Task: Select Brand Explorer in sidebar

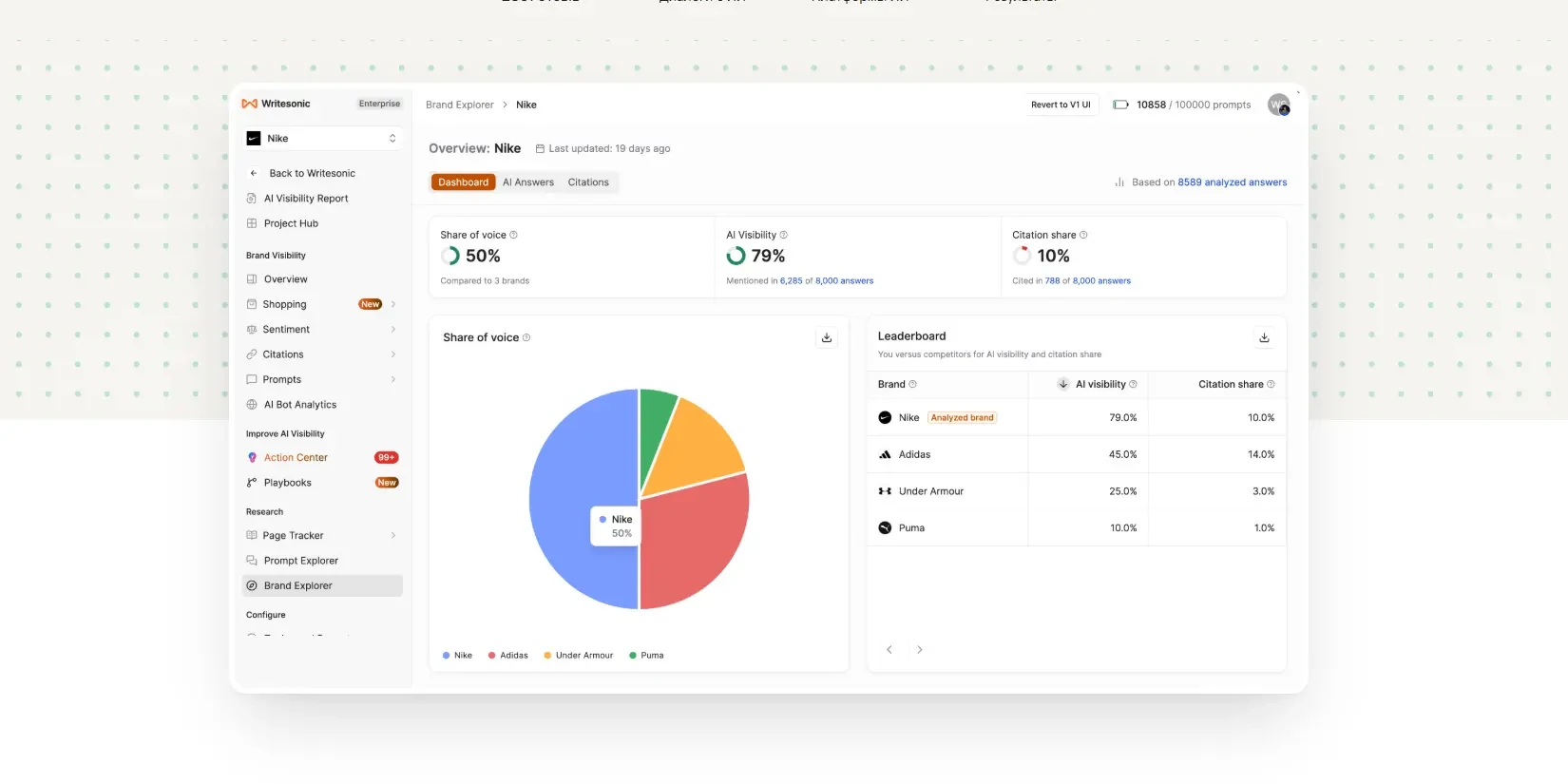Action: [x=322, y=586]
